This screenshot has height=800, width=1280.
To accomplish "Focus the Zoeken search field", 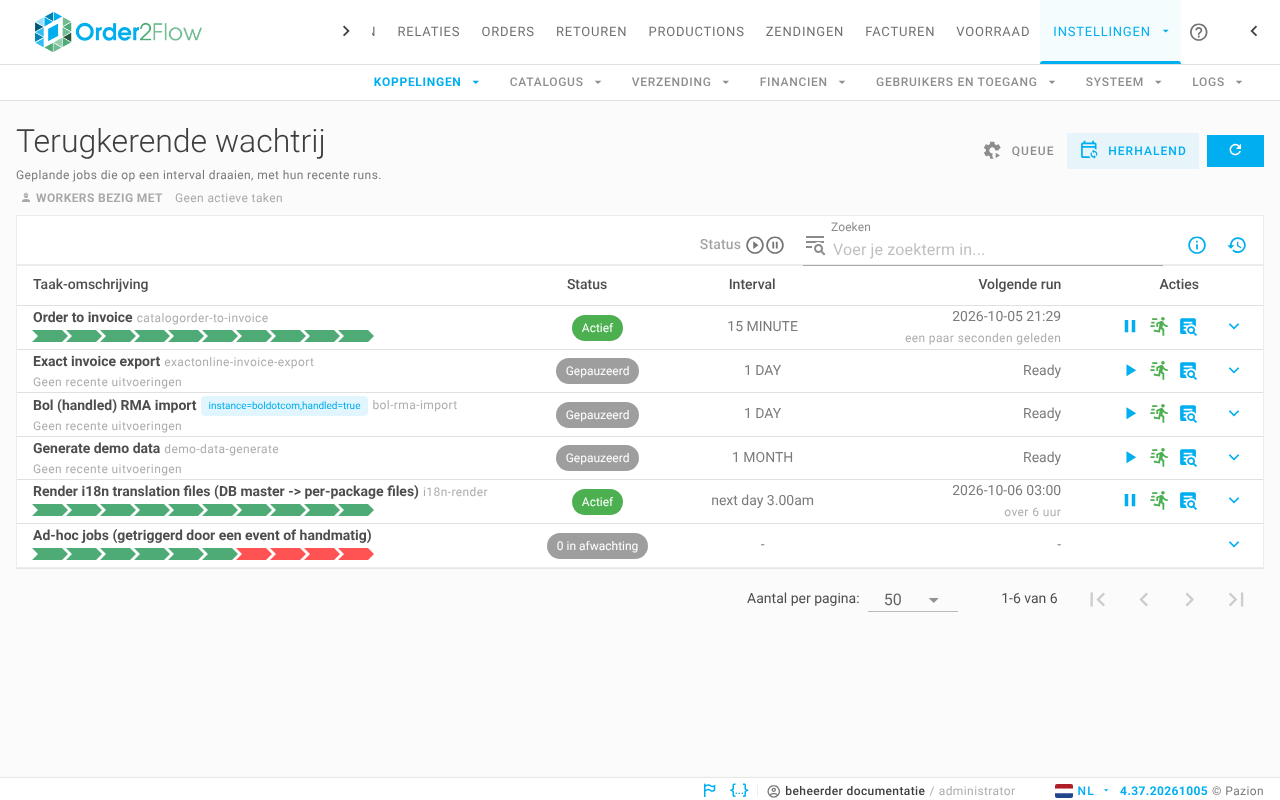I will (x=982, y=249).
